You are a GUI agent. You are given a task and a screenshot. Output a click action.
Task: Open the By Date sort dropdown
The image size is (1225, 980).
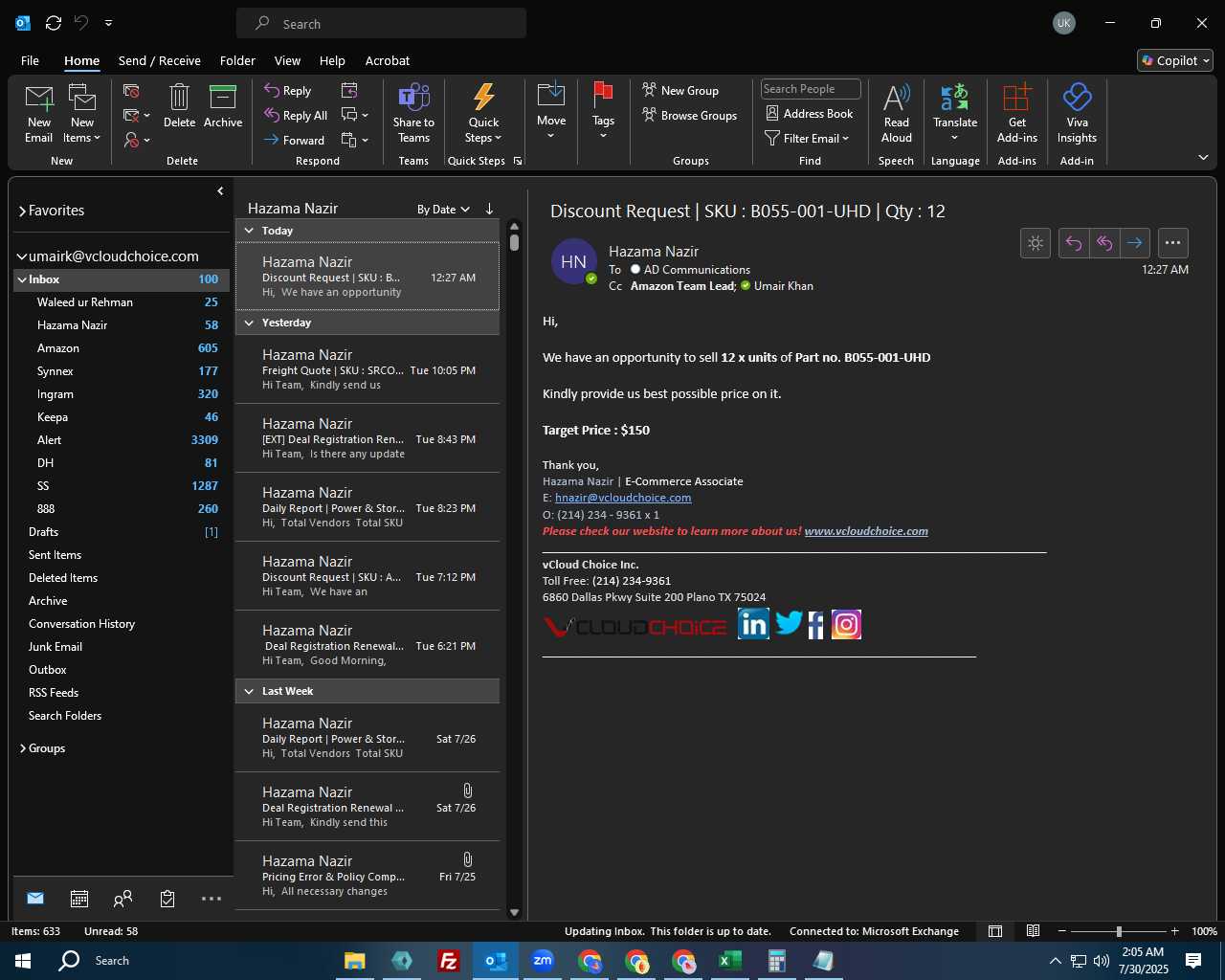pyautogui.click(x=443, y=210)
